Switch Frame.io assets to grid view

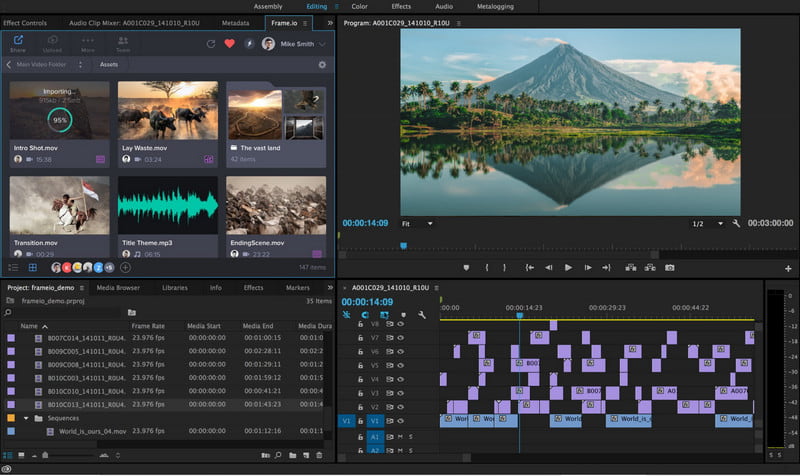click(x=33, y=267)
